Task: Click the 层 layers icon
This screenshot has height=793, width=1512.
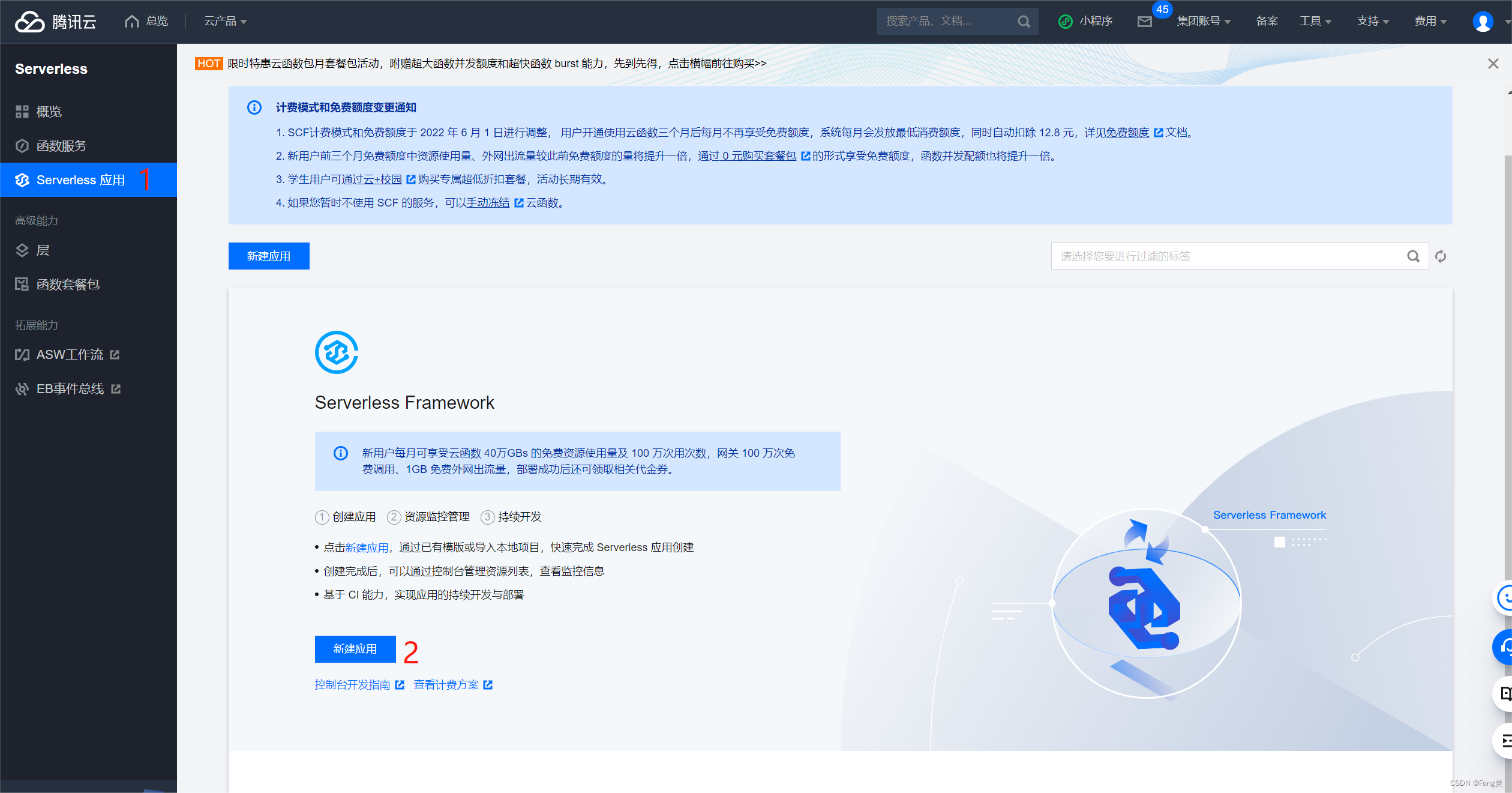Action: pyautogui.click(x=22, y=250)
